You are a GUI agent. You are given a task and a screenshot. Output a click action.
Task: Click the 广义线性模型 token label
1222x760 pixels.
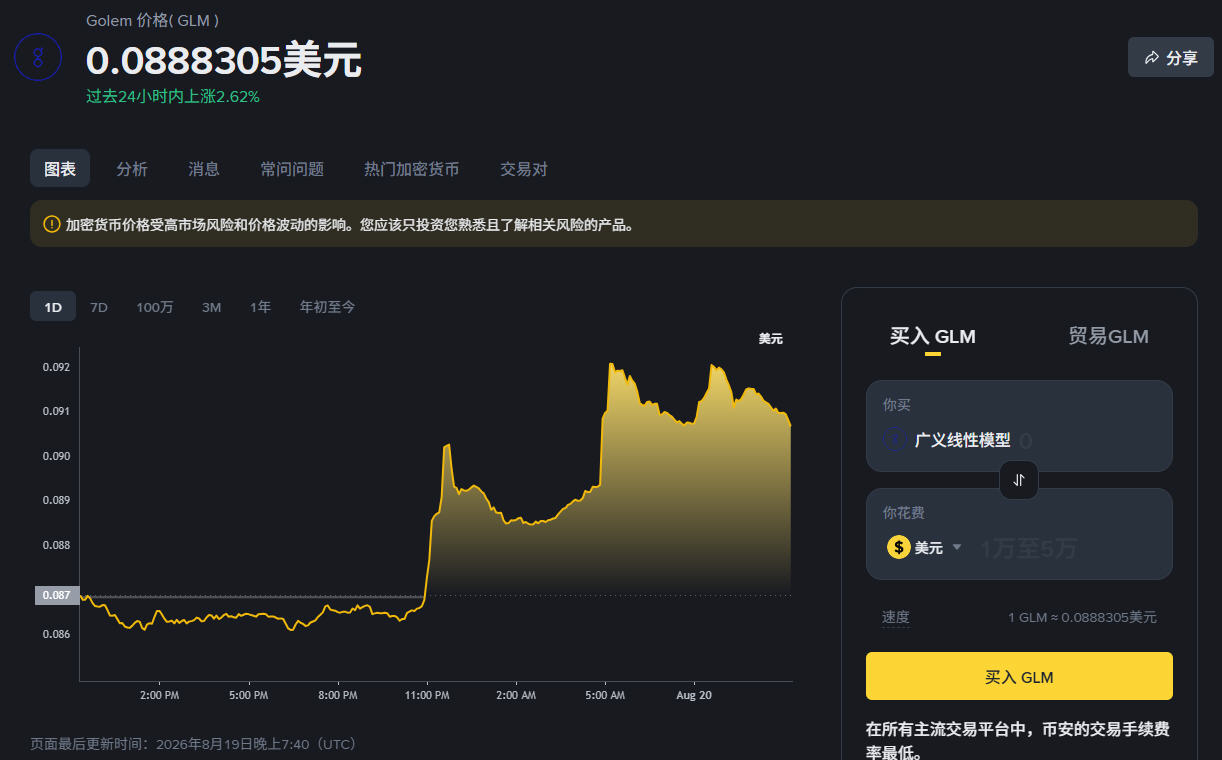[x=962, y=440]
